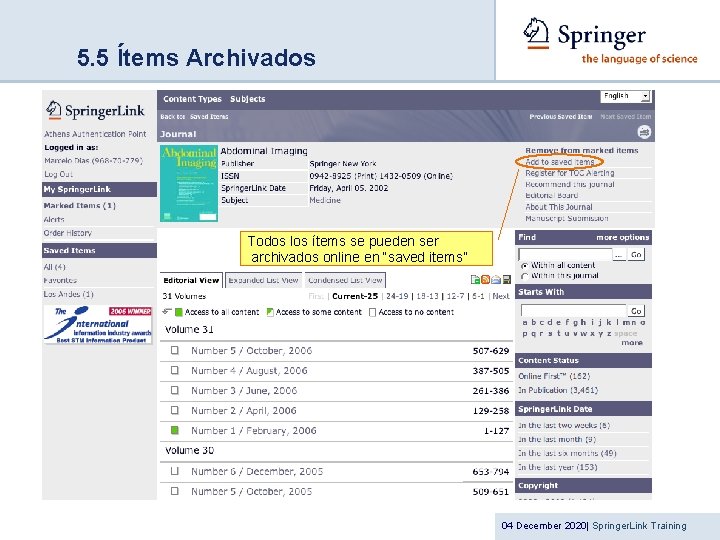Open About This Journal link

tap(559, 207)
